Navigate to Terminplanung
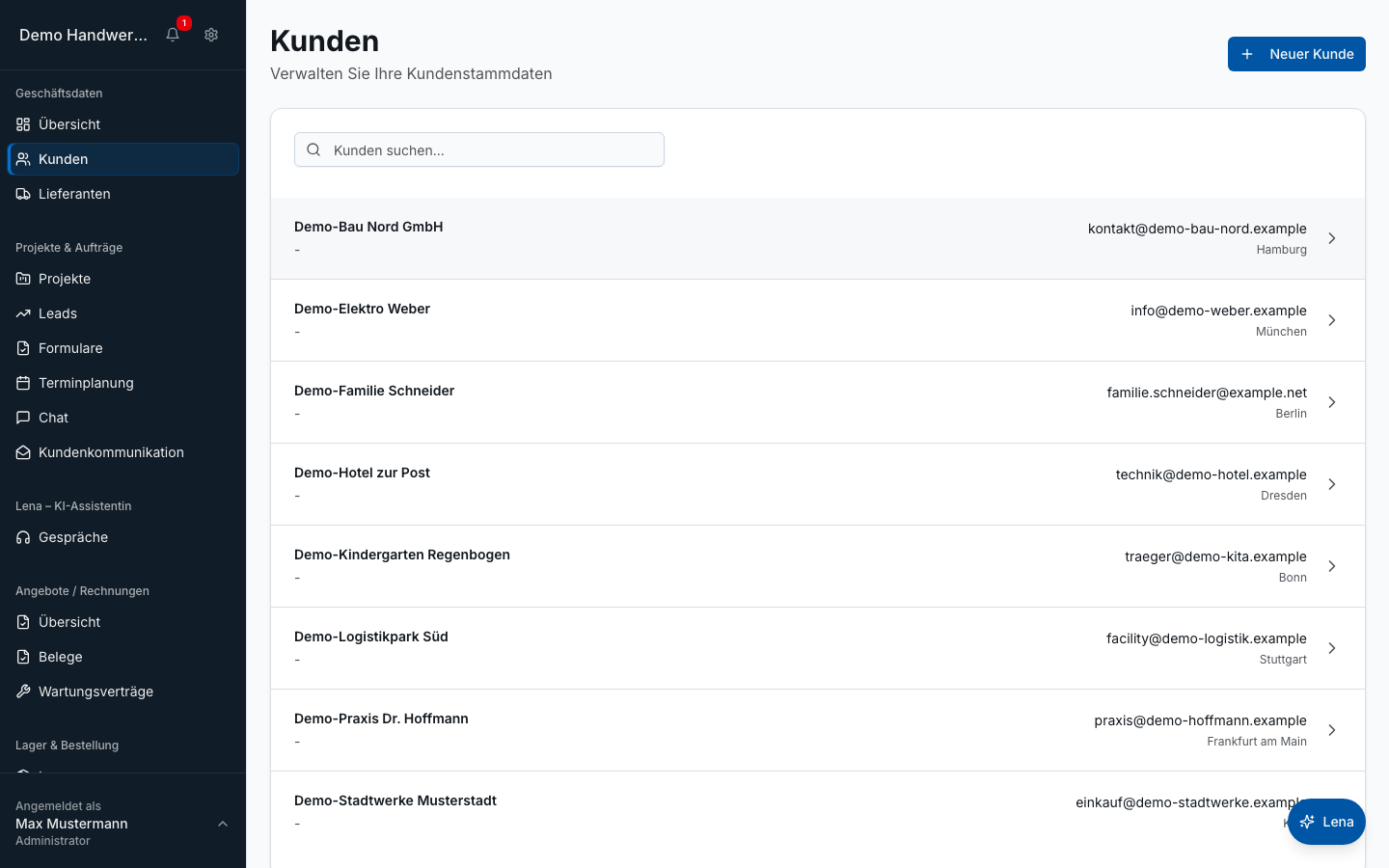Image resolution: width=1389 pixels, height=868 pixels. coord(123,383)
